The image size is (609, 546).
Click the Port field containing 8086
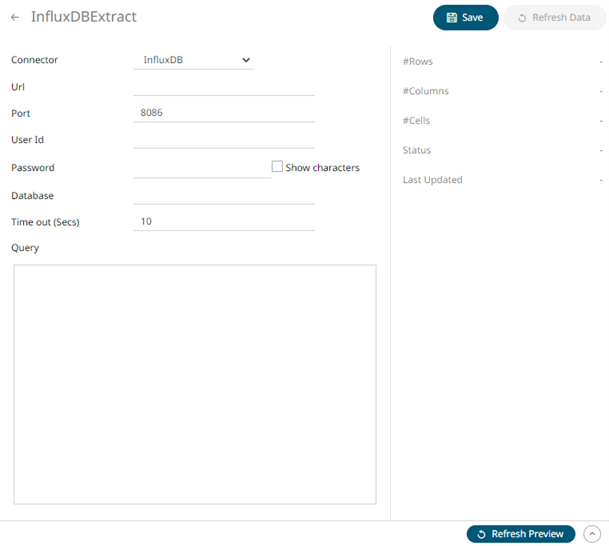pos(223,113)
